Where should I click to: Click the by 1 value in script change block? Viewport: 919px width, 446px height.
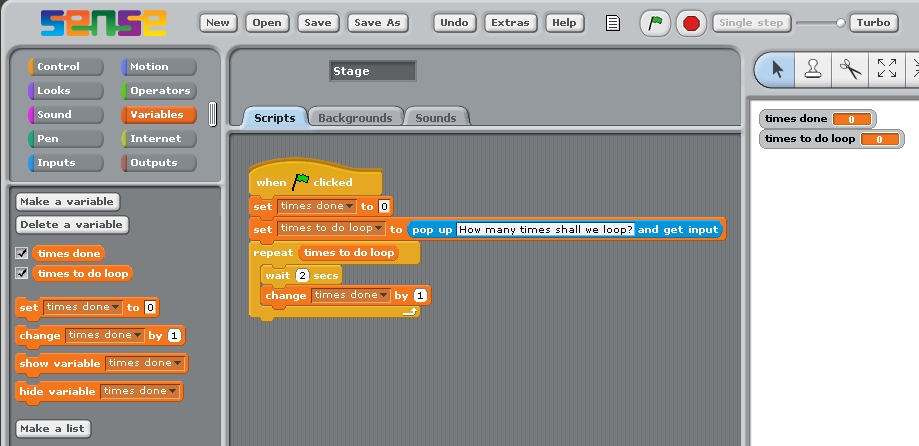[420, 295]
